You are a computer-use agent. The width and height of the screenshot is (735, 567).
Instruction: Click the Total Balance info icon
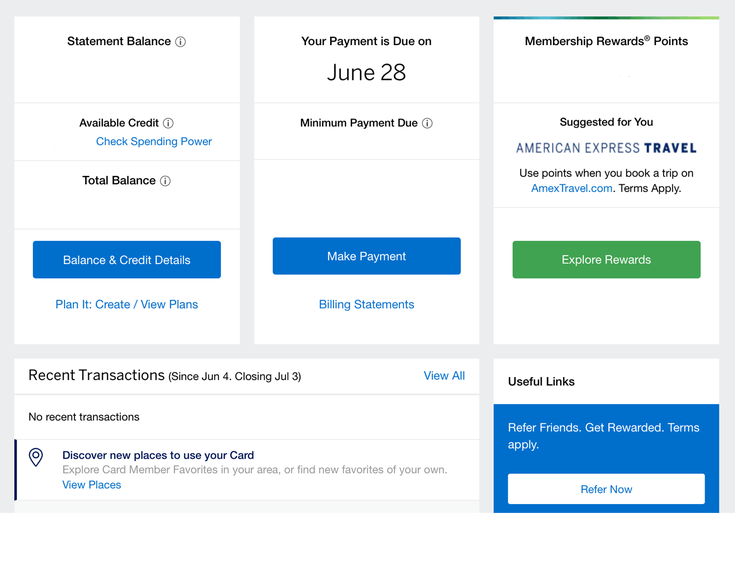coord(165,181)
